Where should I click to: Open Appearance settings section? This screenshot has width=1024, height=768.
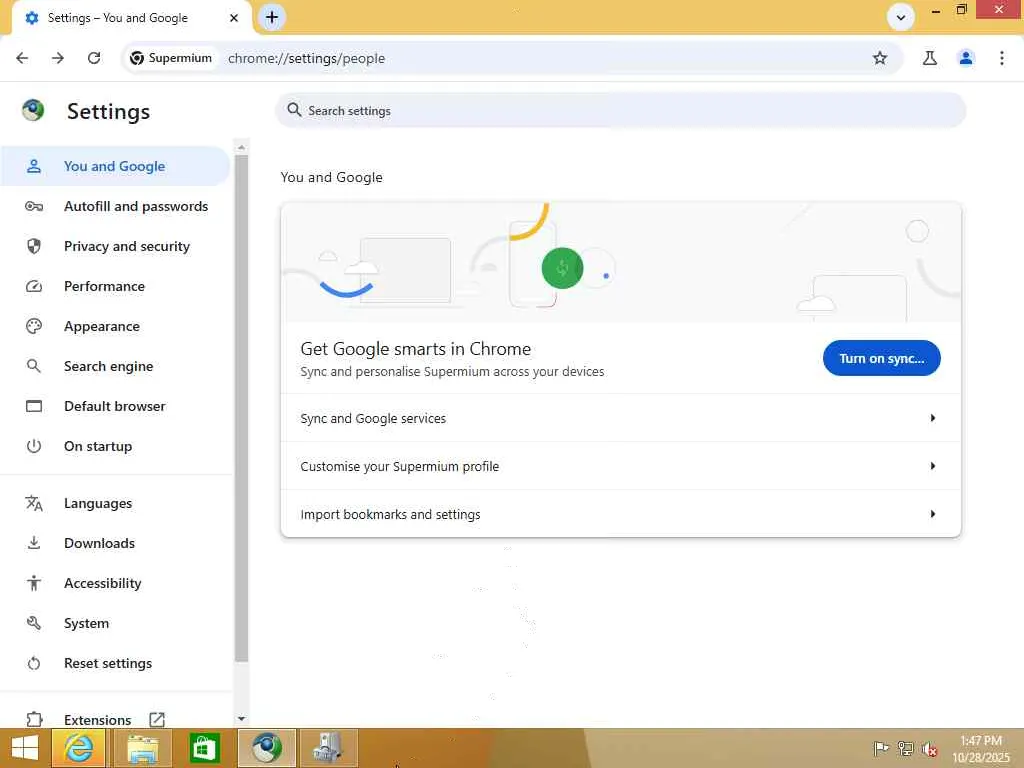[x=115, y=326]
